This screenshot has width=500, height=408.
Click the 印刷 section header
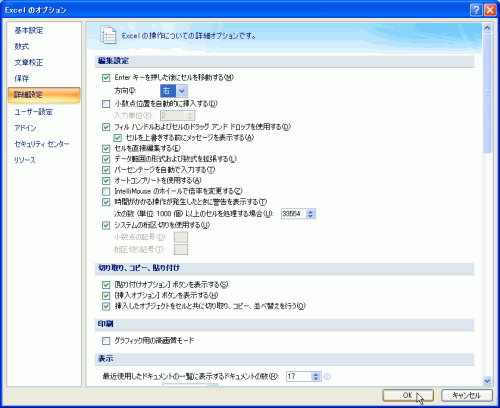[284, 325]
